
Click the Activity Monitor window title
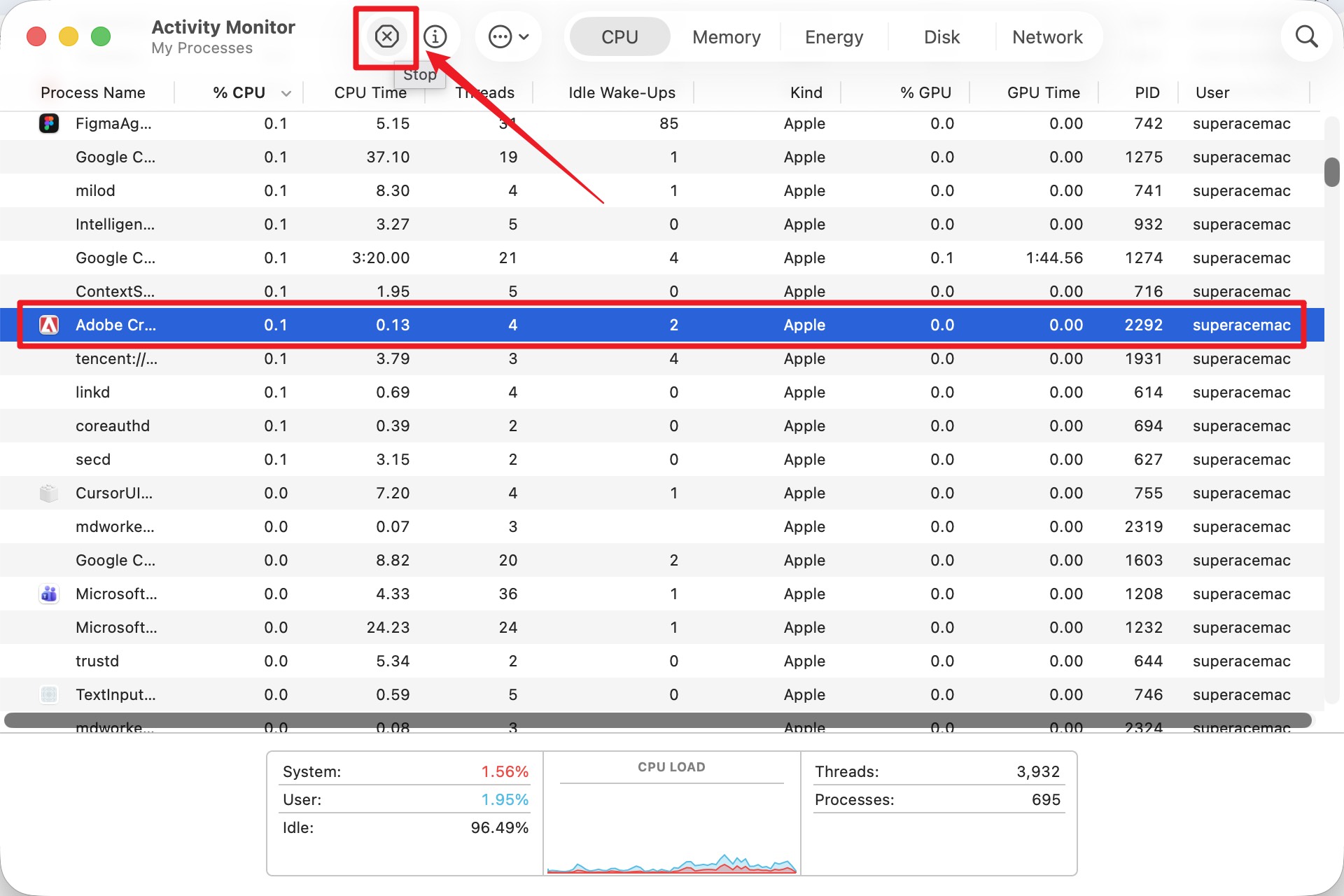click(x=223, y=27)
